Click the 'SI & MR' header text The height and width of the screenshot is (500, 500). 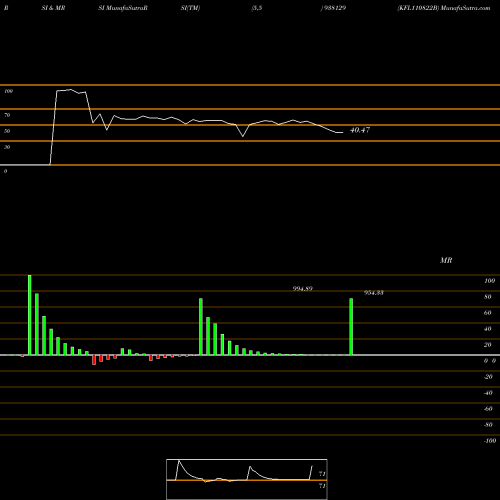click(53, 8)
